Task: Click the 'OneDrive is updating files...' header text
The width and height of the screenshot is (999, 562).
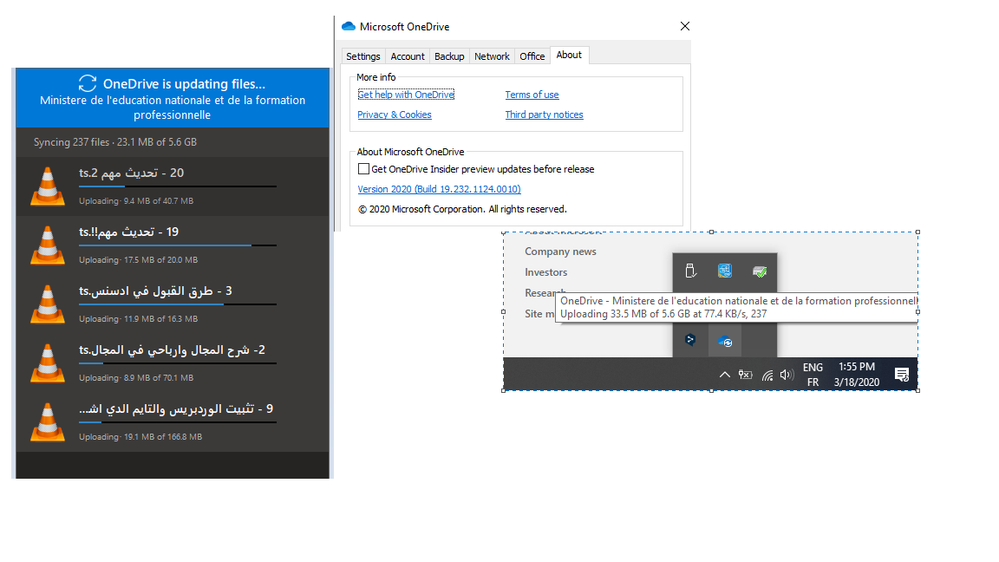Action: [184, 83]
